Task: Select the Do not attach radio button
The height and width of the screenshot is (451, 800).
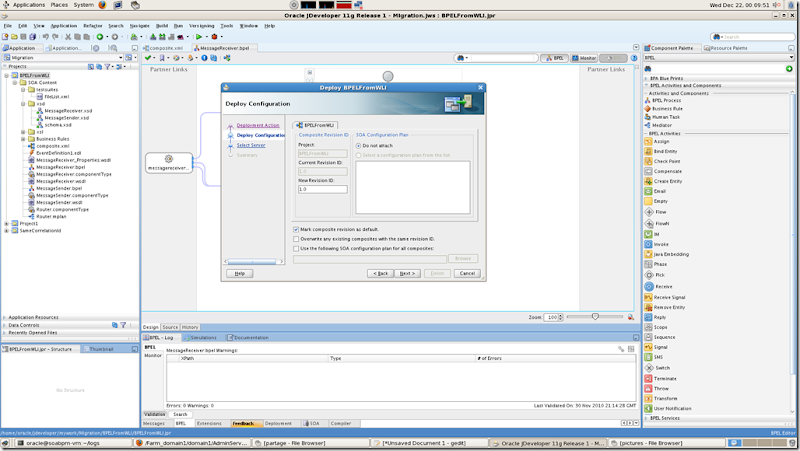Action: 358,146
